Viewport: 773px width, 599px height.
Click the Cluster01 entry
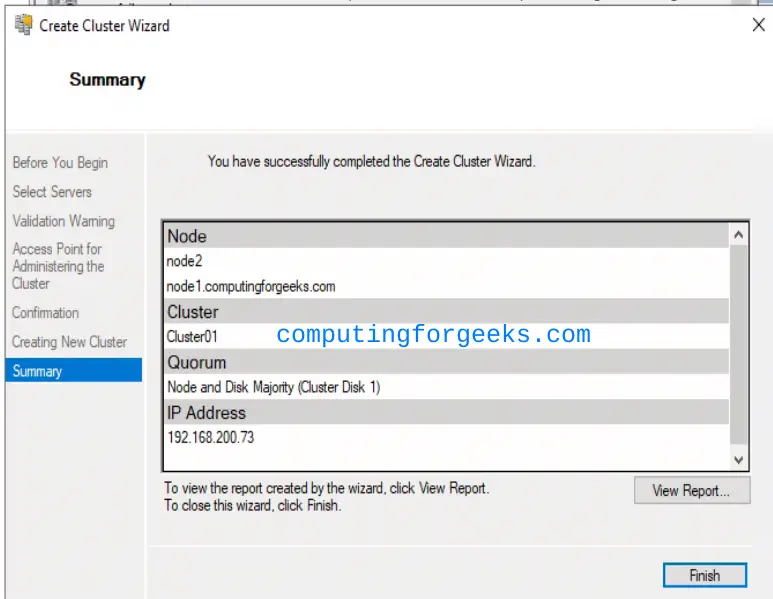coord(446,336)
